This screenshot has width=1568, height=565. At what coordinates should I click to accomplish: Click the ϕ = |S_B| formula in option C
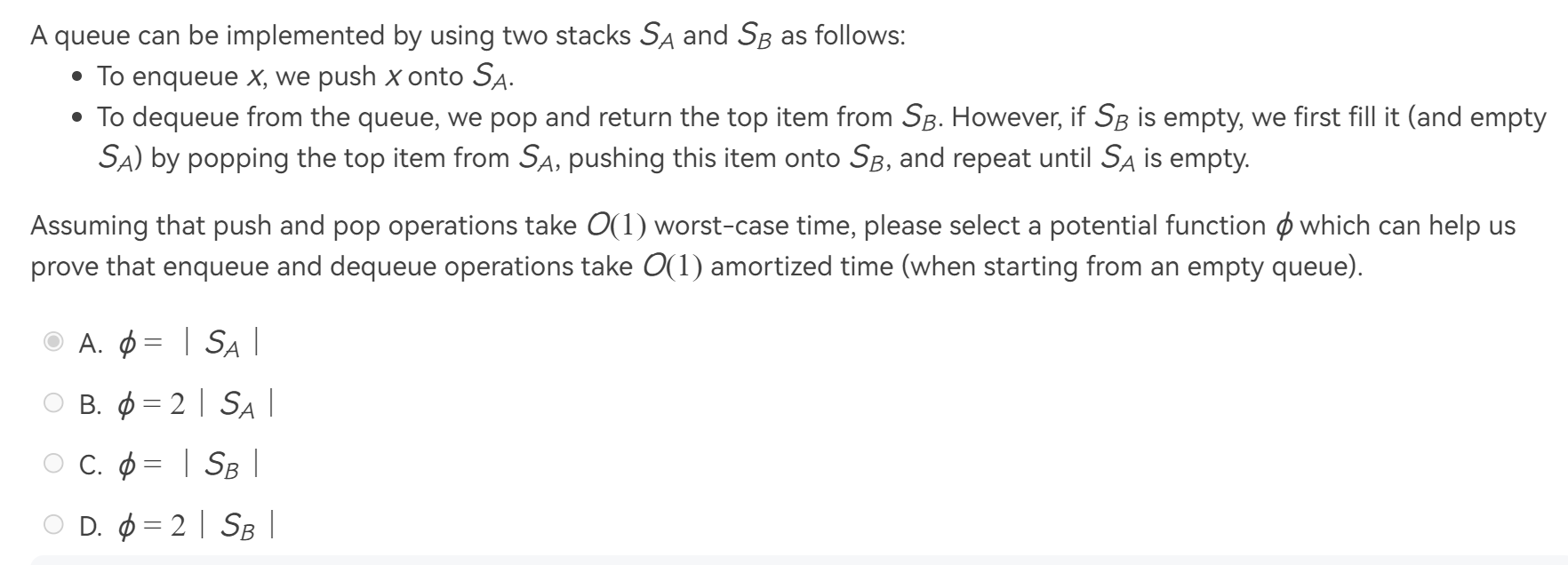(x=189, y=465)
